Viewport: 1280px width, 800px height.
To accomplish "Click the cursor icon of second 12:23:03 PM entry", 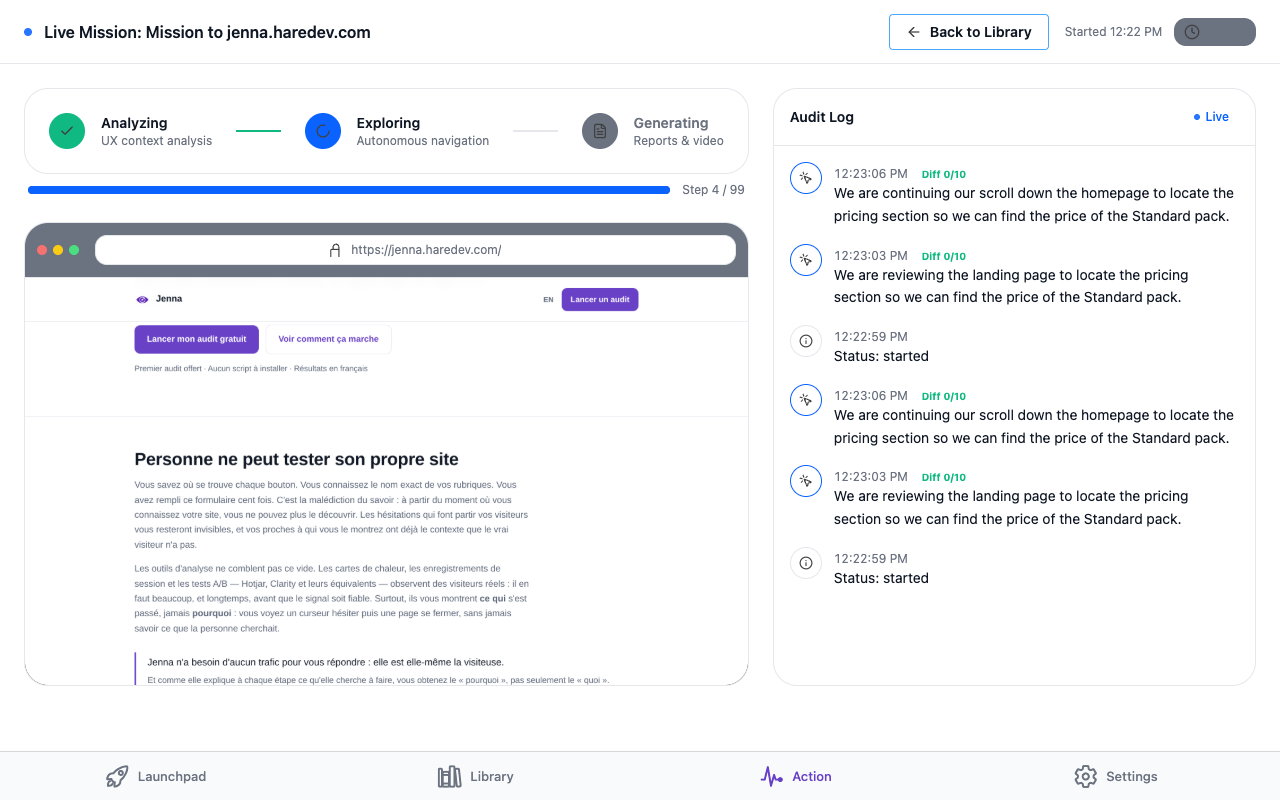I will pyautogui.click(x=806, y=481).
